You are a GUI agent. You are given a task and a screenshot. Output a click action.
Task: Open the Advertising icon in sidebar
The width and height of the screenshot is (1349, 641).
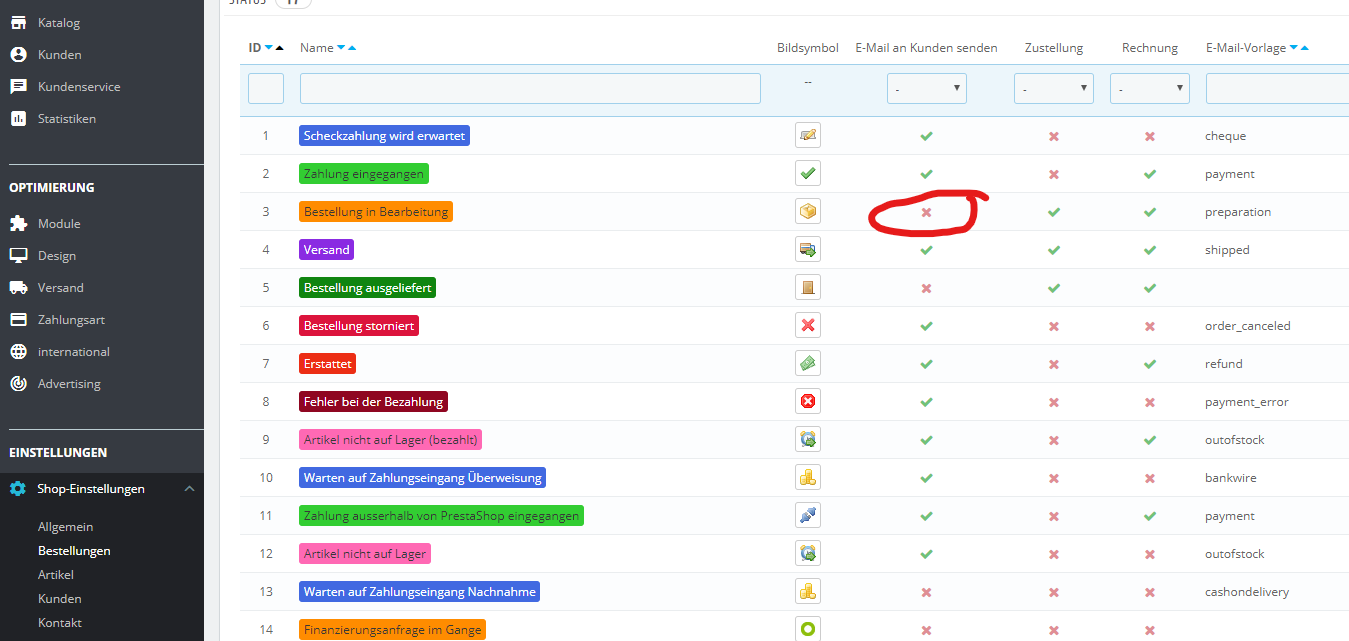pos(18,384)
